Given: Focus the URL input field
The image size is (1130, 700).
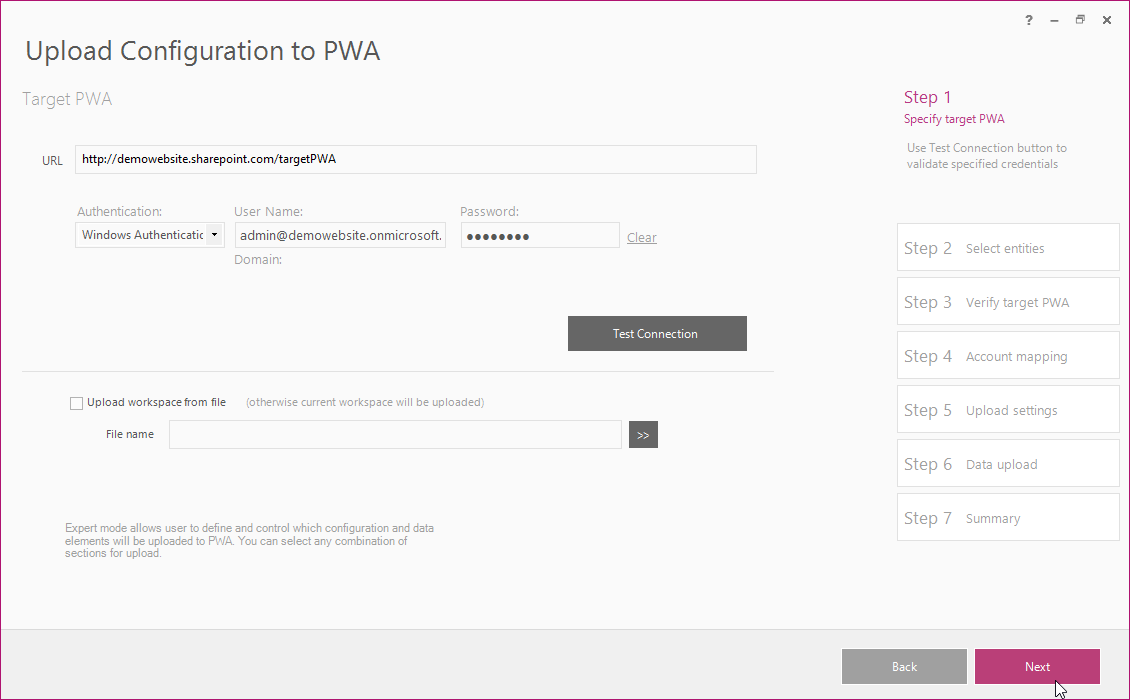Looking at the screenshot, I should 415,159.
